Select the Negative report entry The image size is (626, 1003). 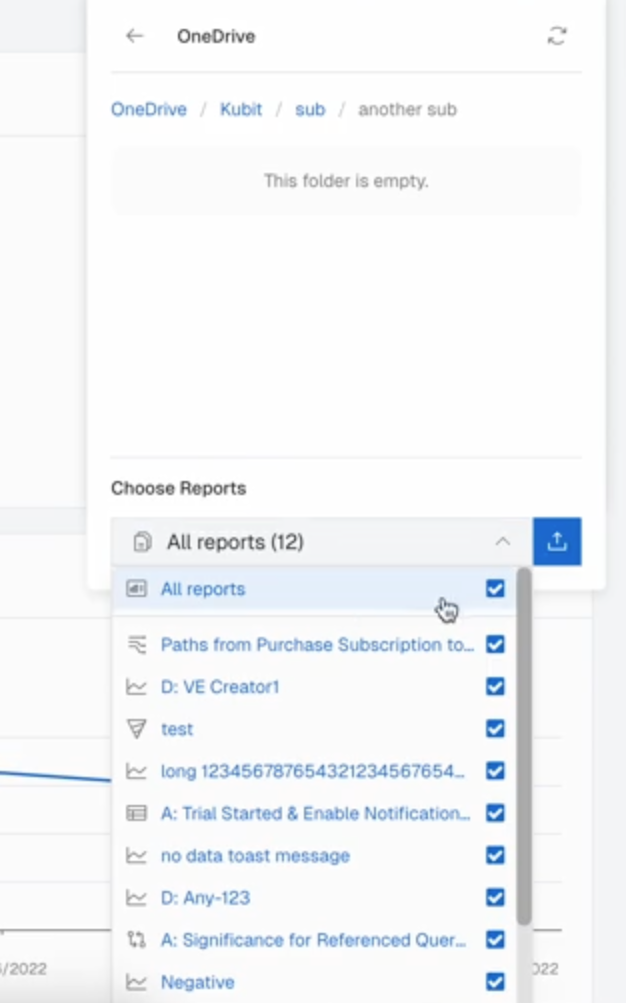tap(314, 982)
